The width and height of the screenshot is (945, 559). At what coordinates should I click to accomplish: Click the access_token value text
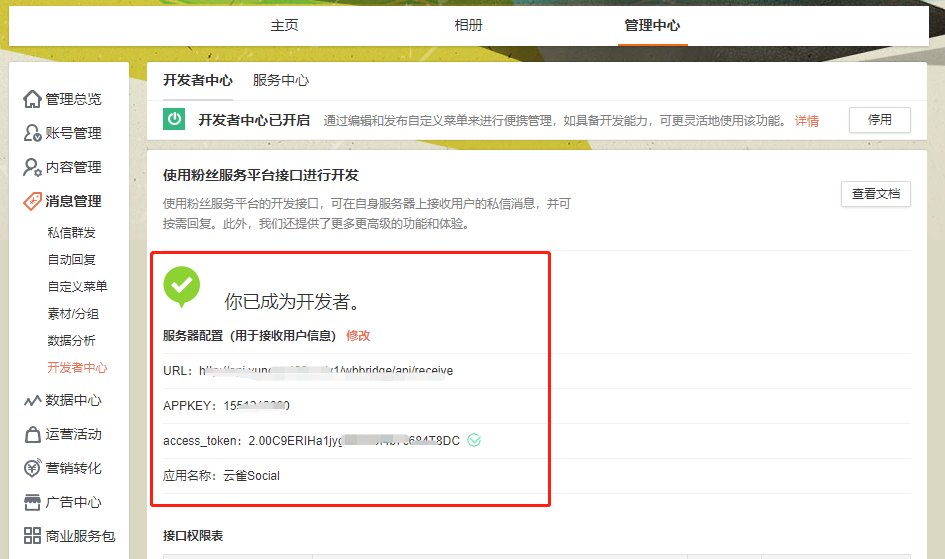pyautogui.click(x=354, y=440)
